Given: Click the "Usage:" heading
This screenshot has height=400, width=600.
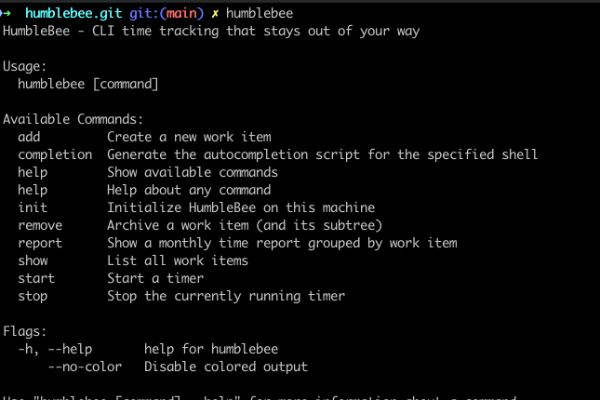Looking at the screenshot, I should point(27,66).
